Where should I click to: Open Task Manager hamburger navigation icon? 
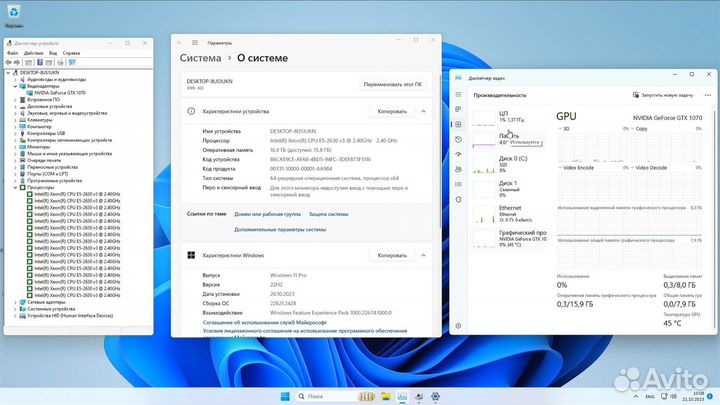click(x=458, y=95)
